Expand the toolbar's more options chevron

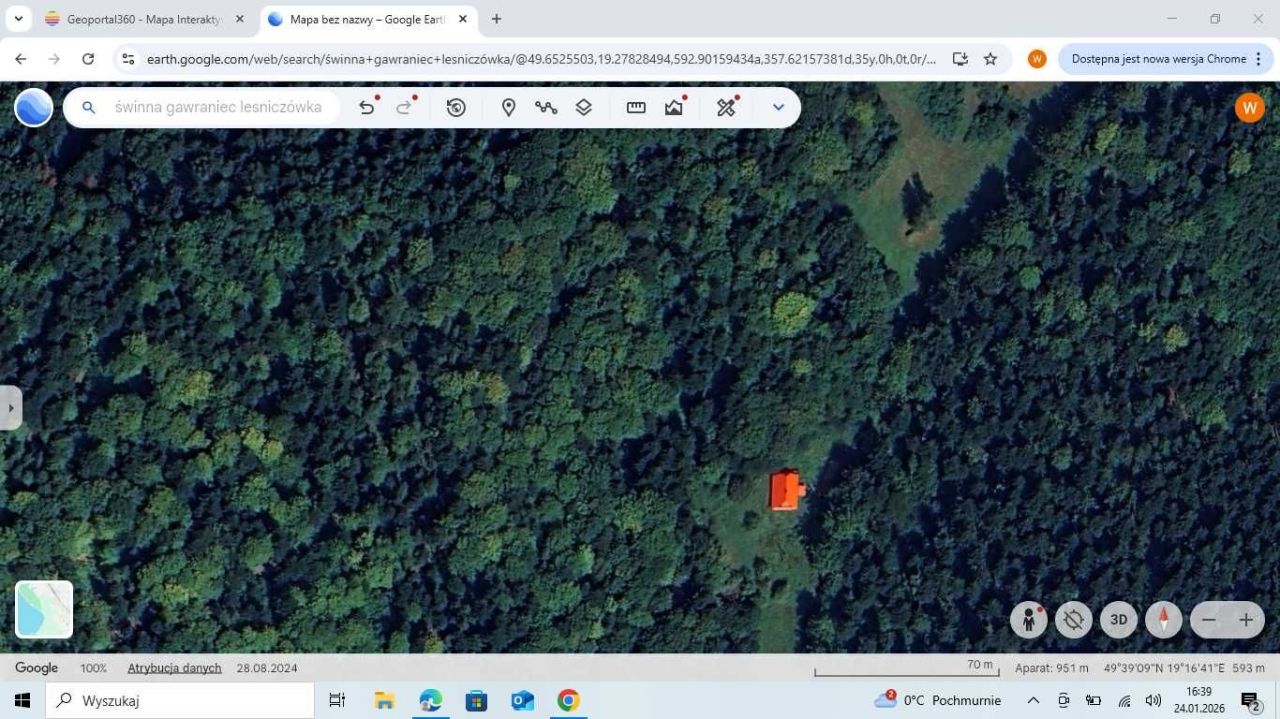pos(778,107)
